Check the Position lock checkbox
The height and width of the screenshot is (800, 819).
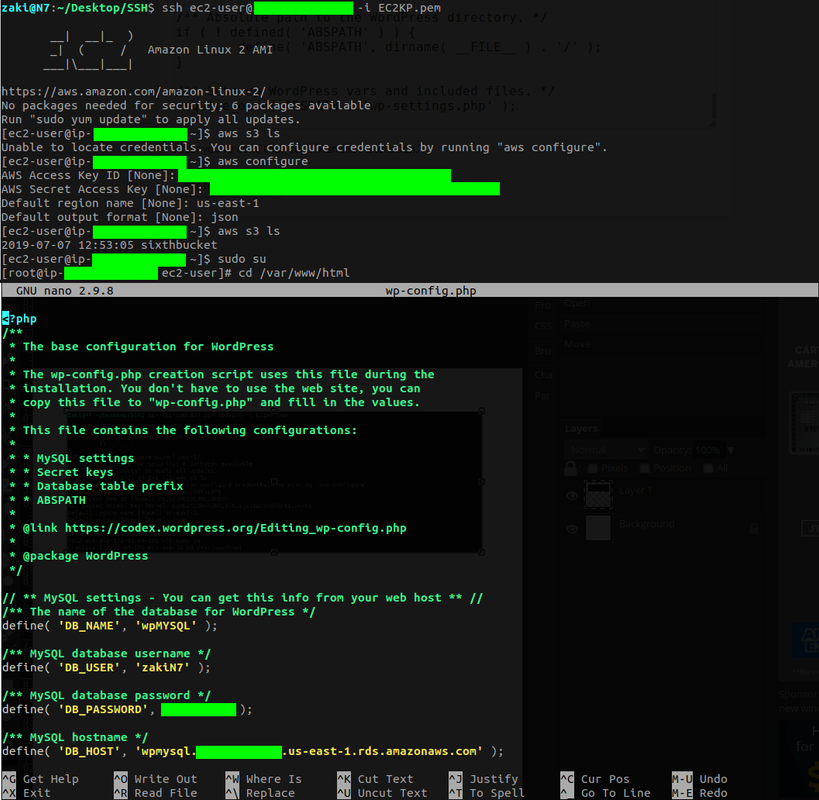(x=644, y=468)
